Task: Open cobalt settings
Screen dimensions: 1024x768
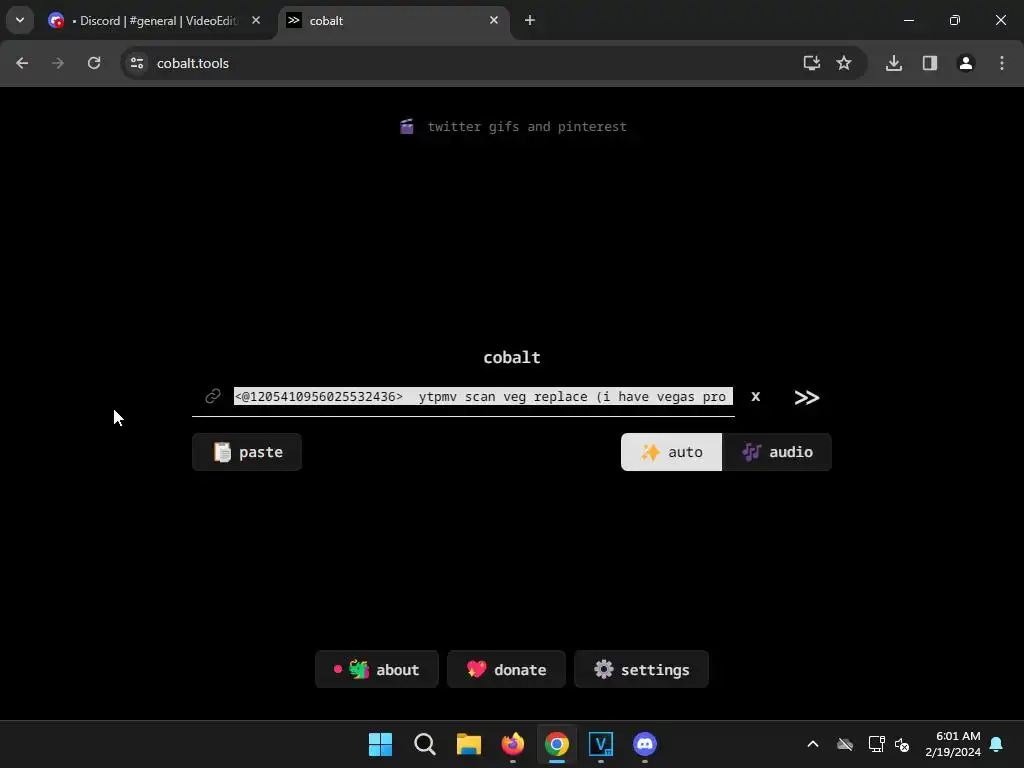Action: coord(641,669)
